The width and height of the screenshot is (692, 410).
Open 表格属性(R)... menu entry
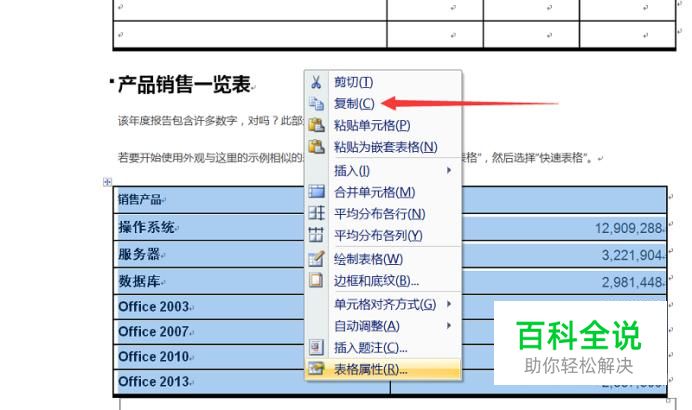coord(383,369)
